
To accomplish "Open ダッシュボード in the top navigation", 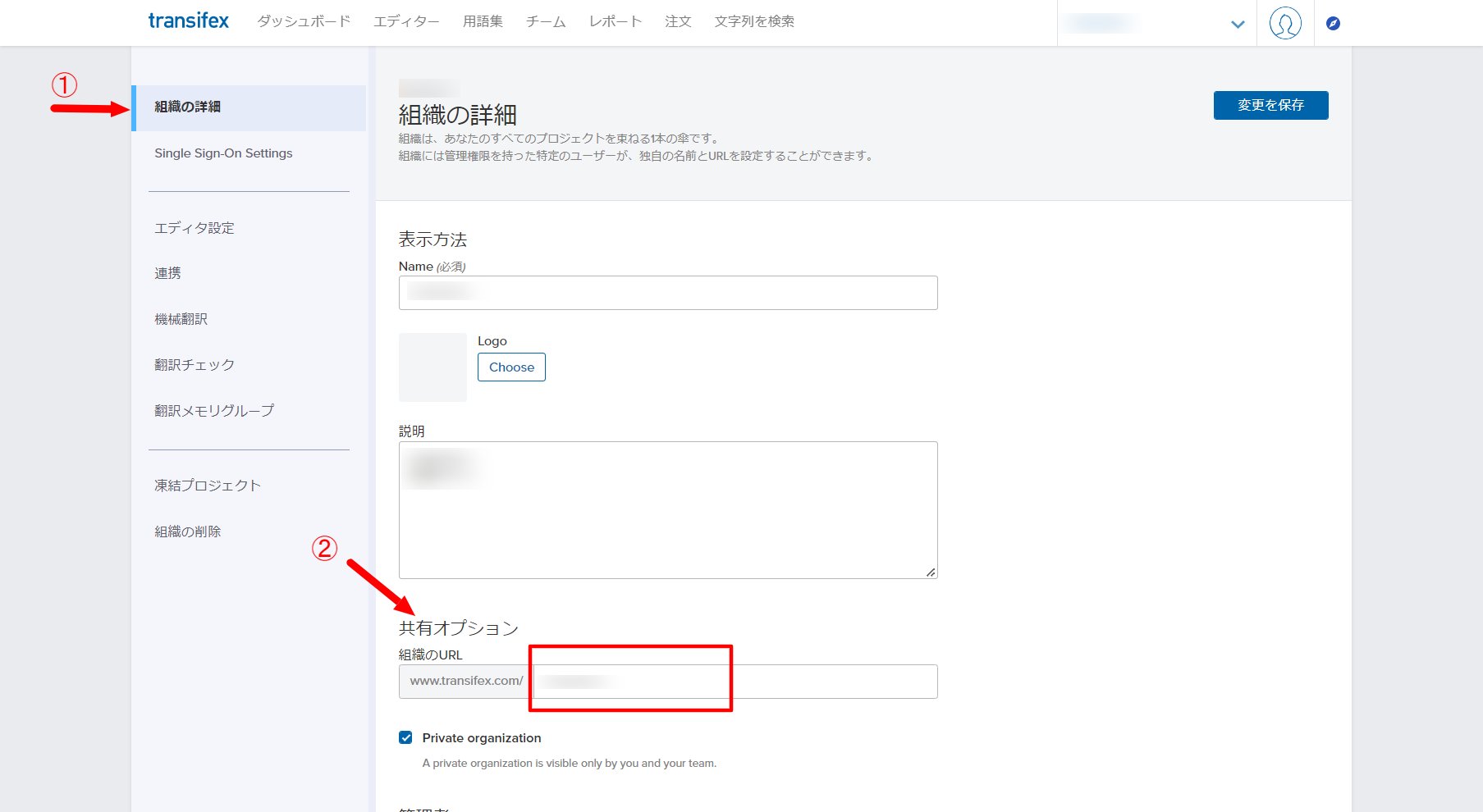I will 304,21.
